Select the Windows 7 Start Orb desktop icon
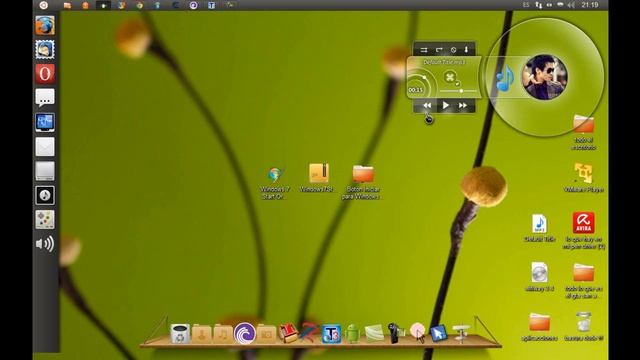Viewport: 640px width, 360px height. click(275, 183)
